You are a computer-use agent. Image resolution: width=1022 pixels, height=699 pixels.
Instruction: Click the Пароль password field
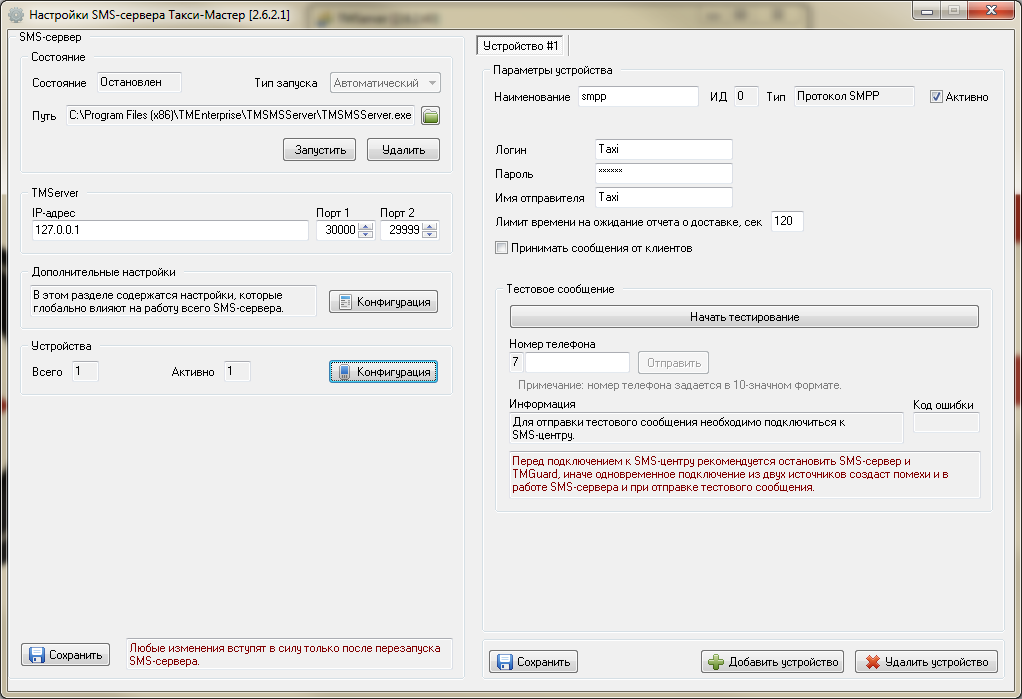pos(664,173)
